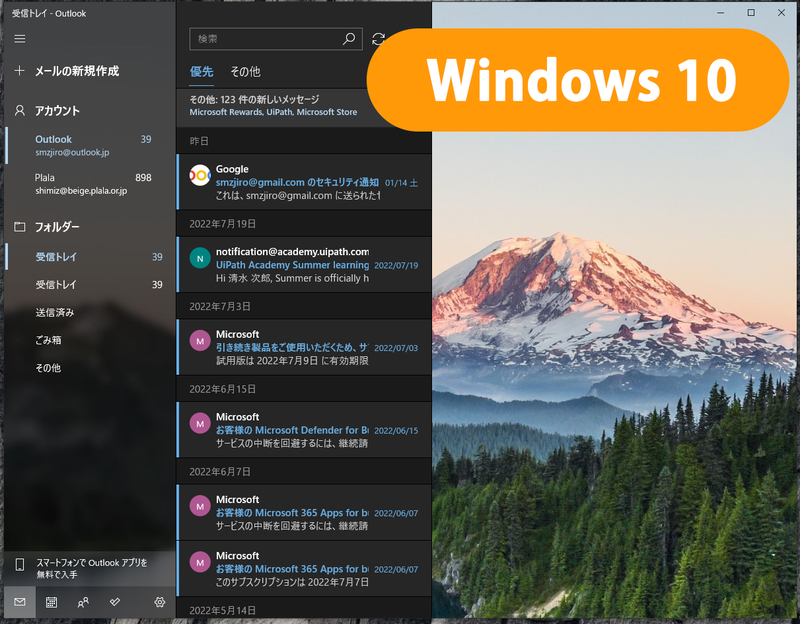Toggle the hamburger navigation menu
This screenshot has height=624, width=800.
point(20,39)
